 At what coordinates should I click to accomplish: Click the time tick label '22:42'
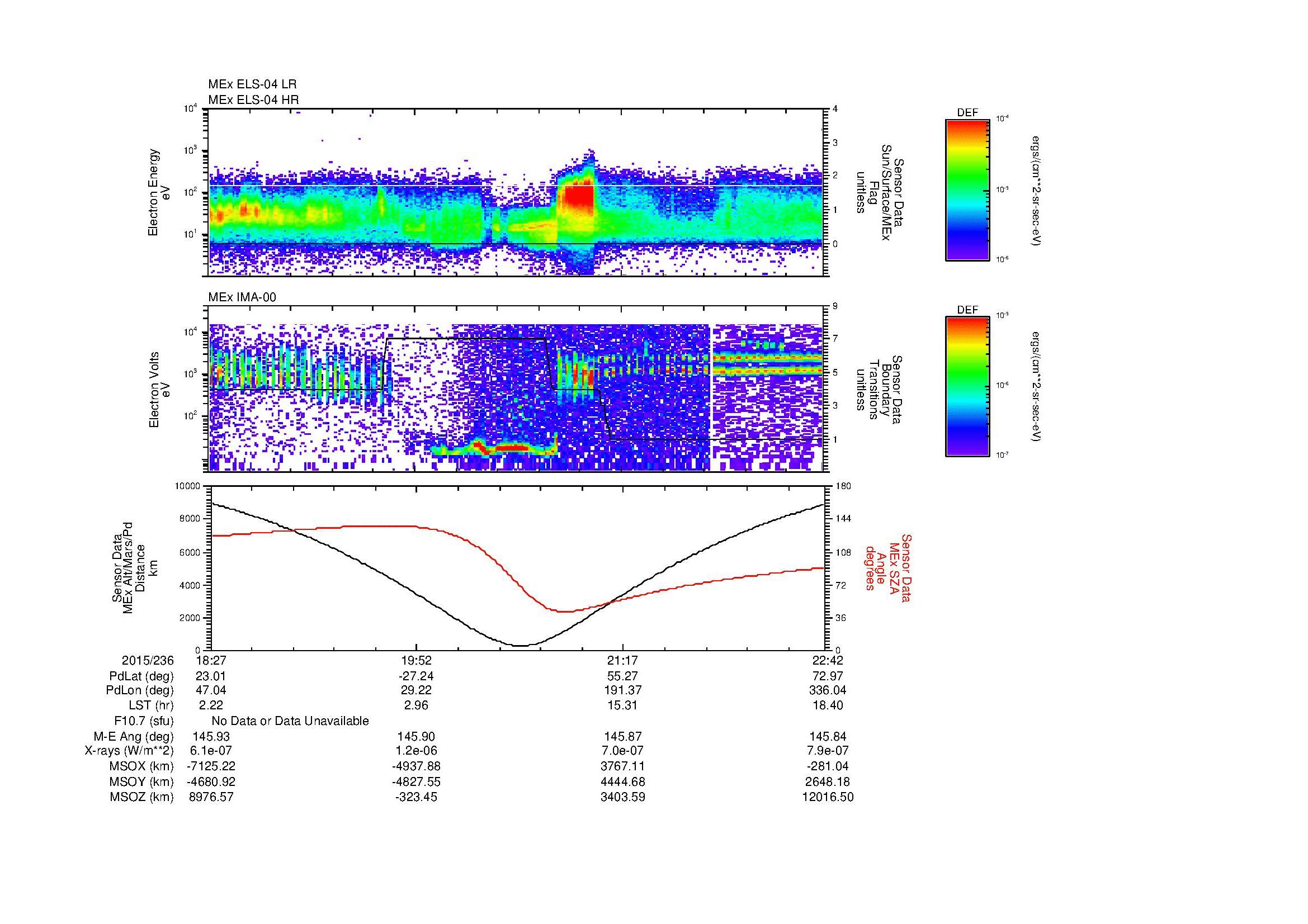[828, 660]
